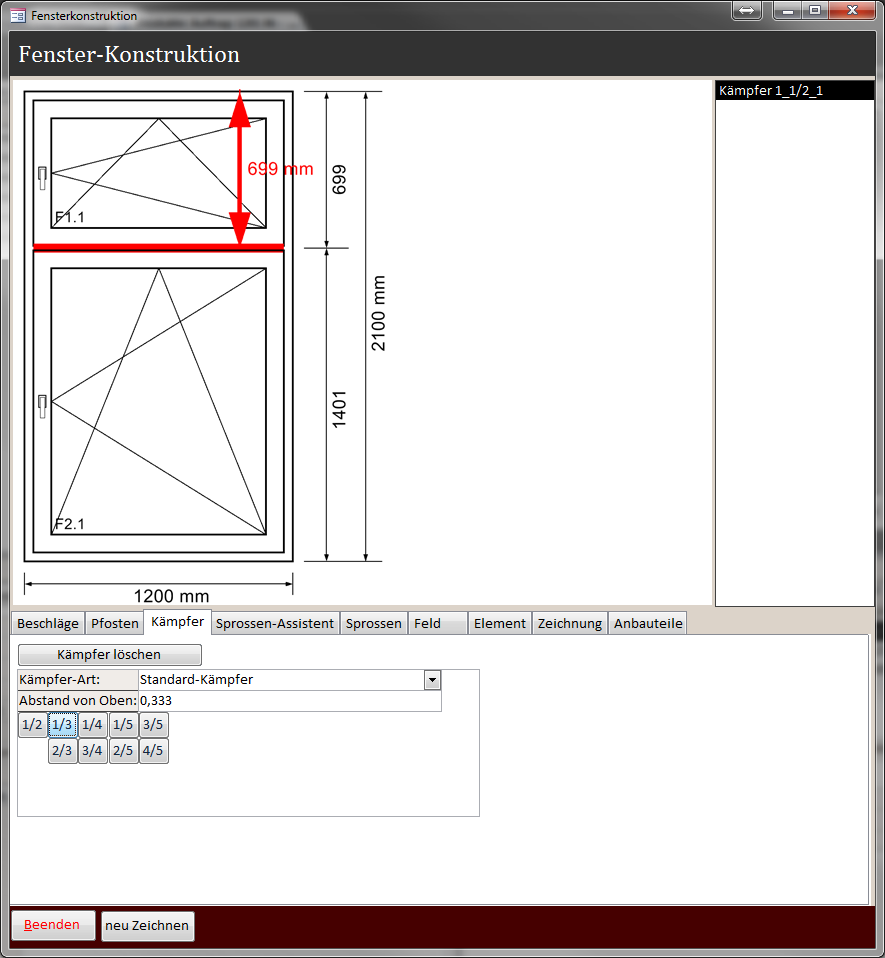Select list entry Kämpfer 1_1/2_1
Screen dimensions: 885x958
795,90
